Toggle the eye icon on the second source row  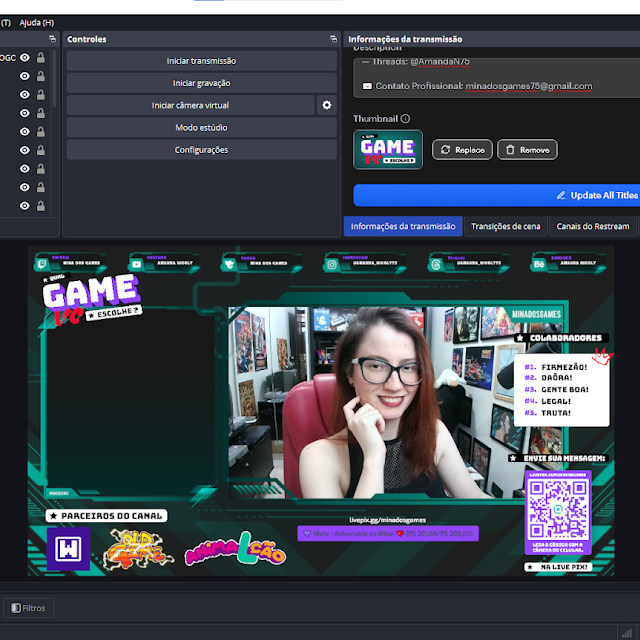point(25,76)
